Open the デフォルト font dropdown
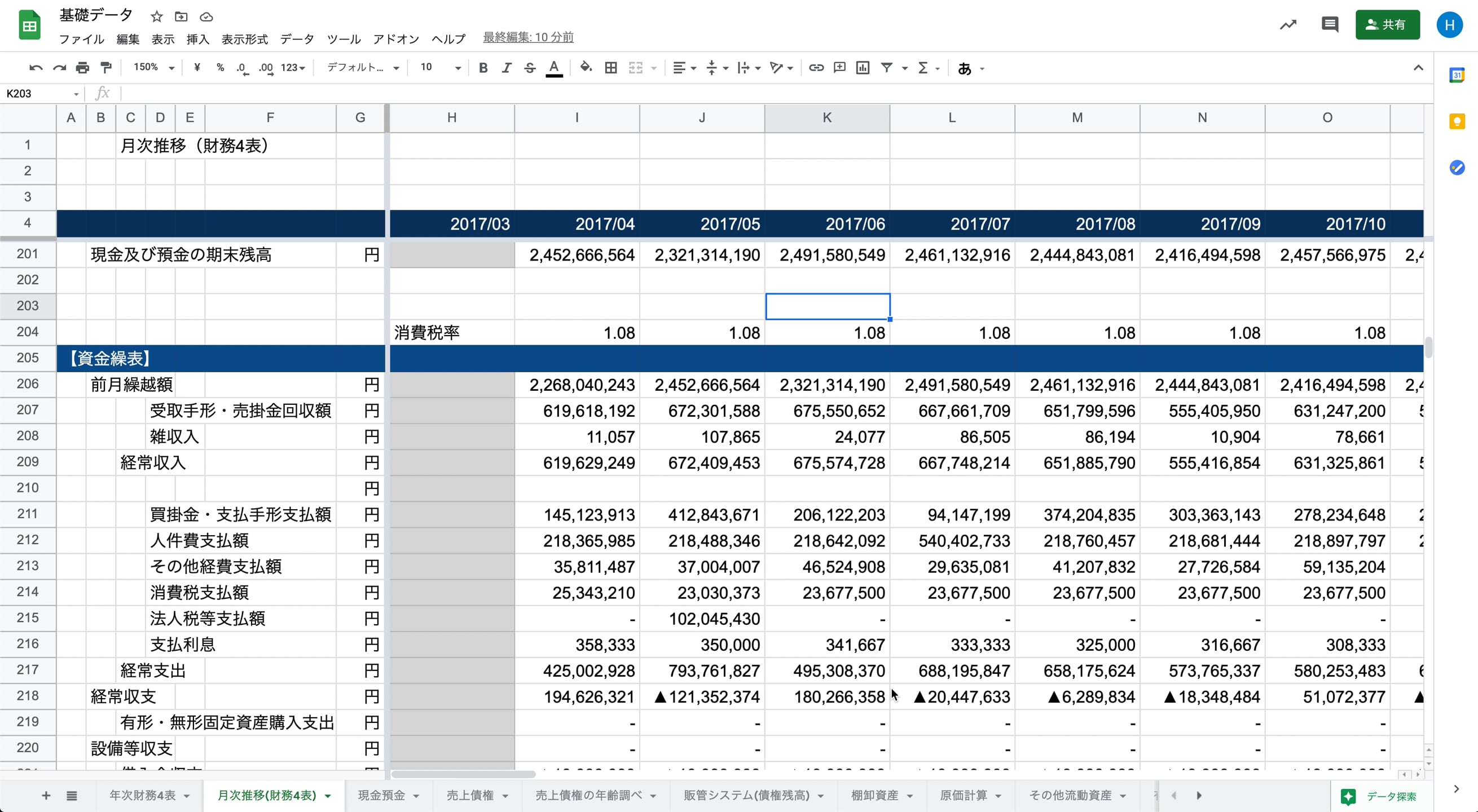The image size is (1478, 812). click(x=363, y=68)
